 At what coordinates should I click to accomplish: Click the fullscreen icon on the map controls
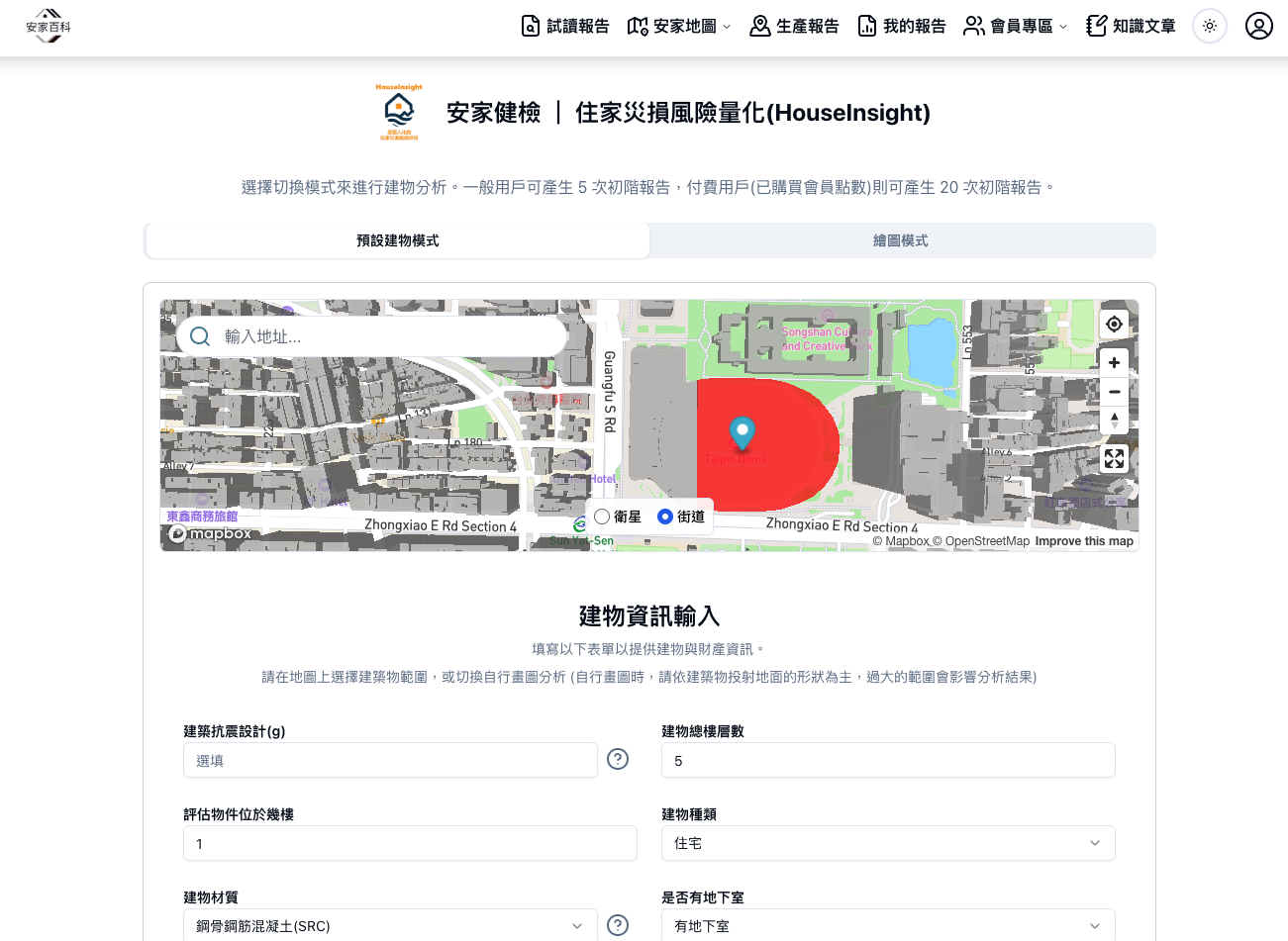(x=1114, y=458)
